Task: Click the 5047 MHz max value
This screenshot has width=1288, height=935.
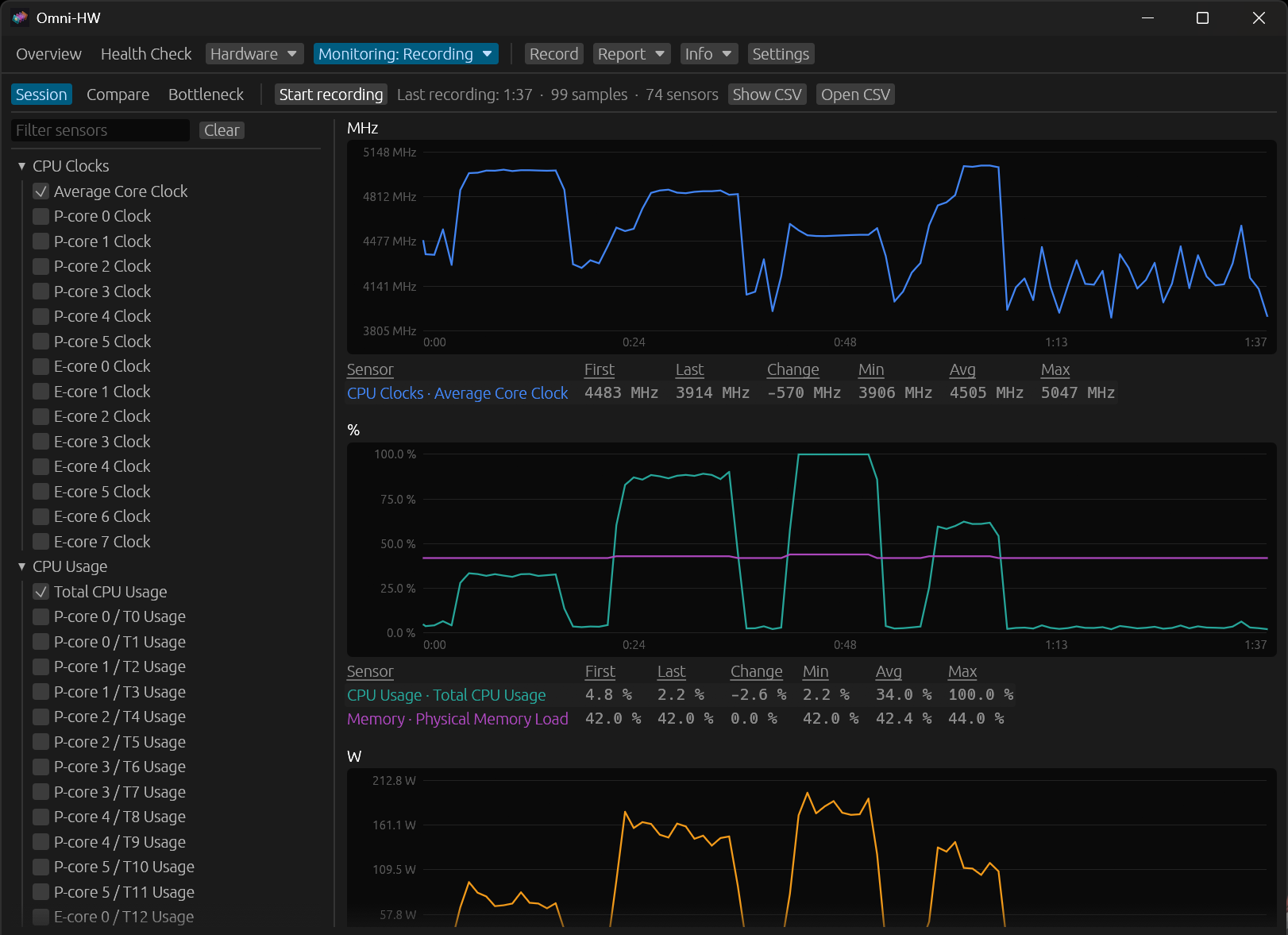Action: coord(1078,393)
